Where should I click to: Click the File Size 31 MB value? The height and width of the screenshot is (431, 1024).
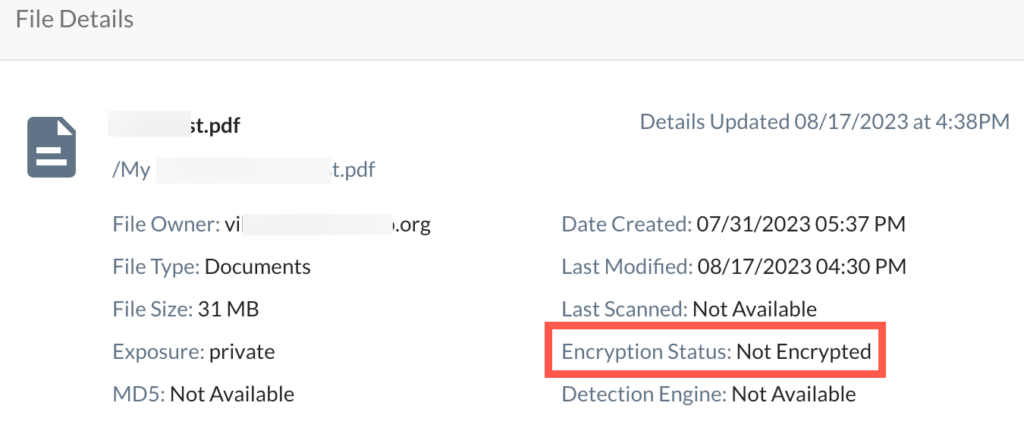coord(229,309)
